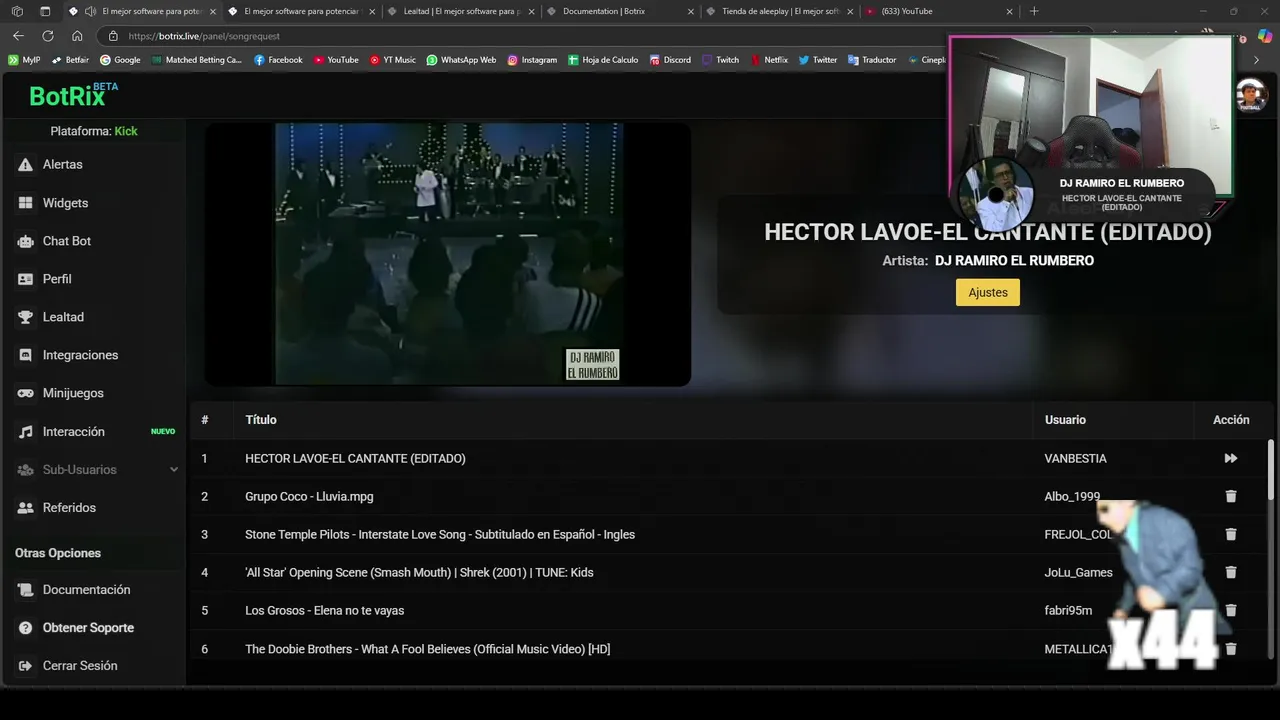This screenshot has width=1280, height=720.
Task: Go to the Chat Bot page
Action: (x=67, y=241)
